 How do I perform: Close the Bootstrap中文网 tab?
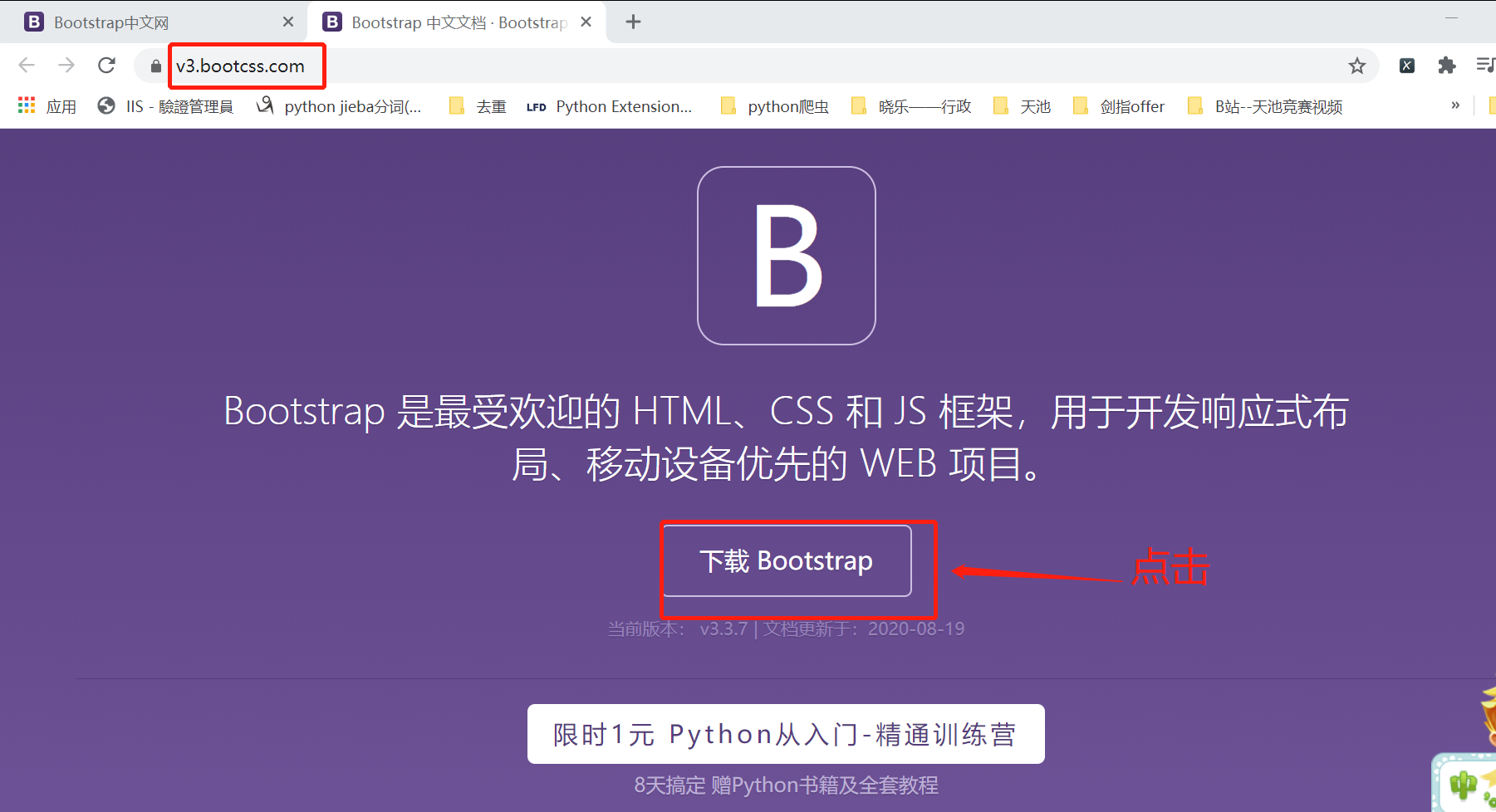(288, 22)
